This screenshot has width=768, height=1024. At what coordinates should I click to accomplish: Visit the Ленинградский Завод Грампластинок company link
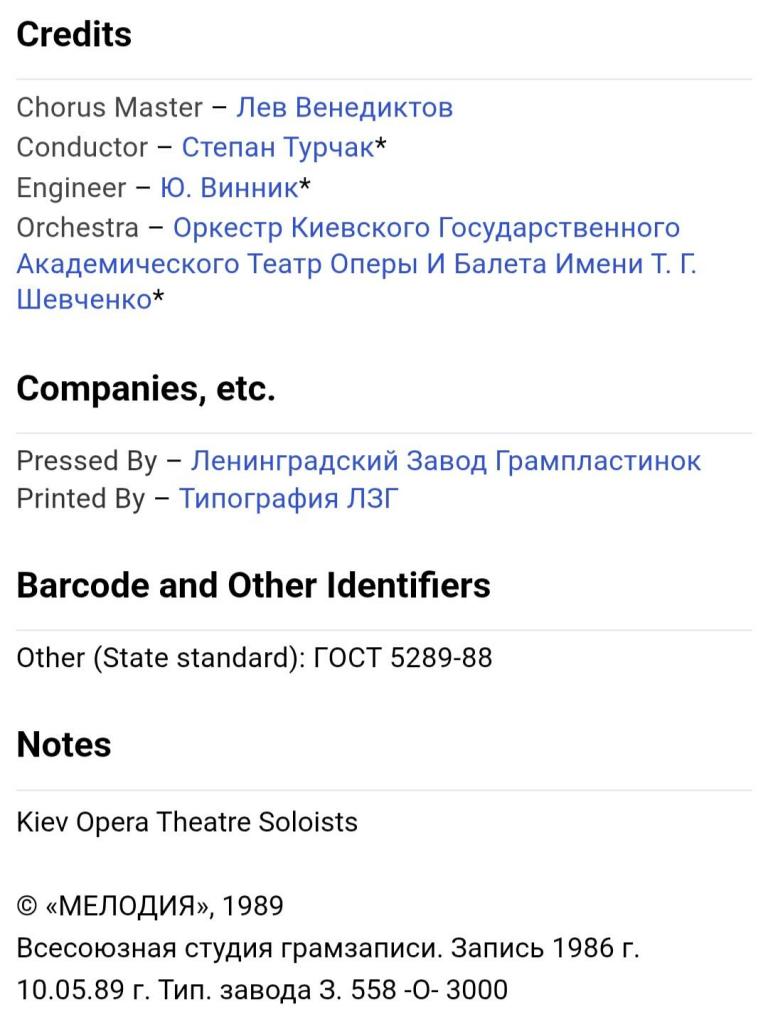click(x=445, y=461)
